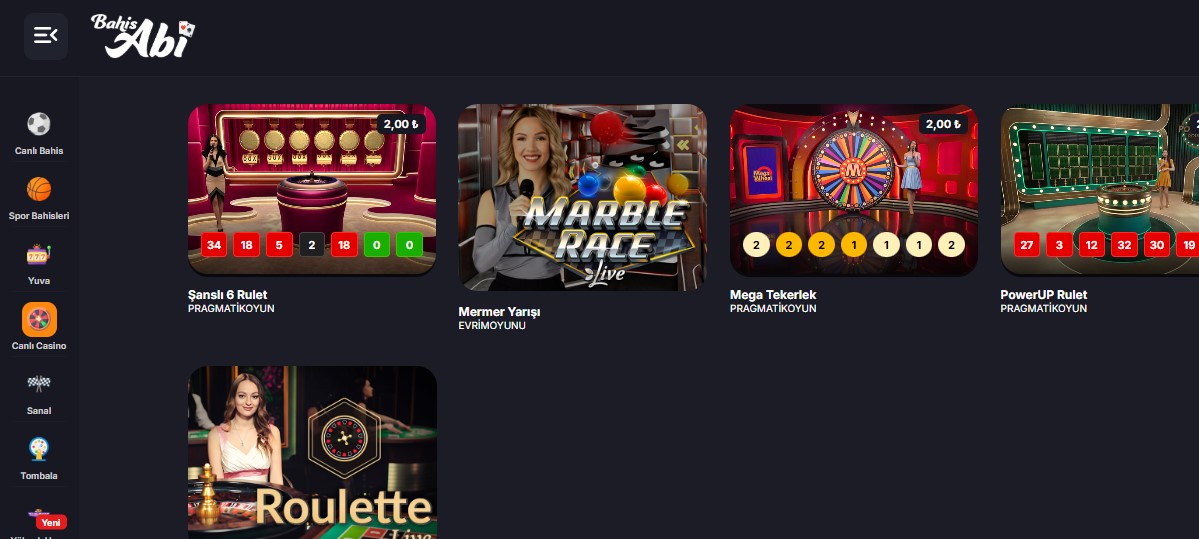Open Mega Tekerlek wheel thumbnail
Screen dimensions: 1199x539
point(854,190)
